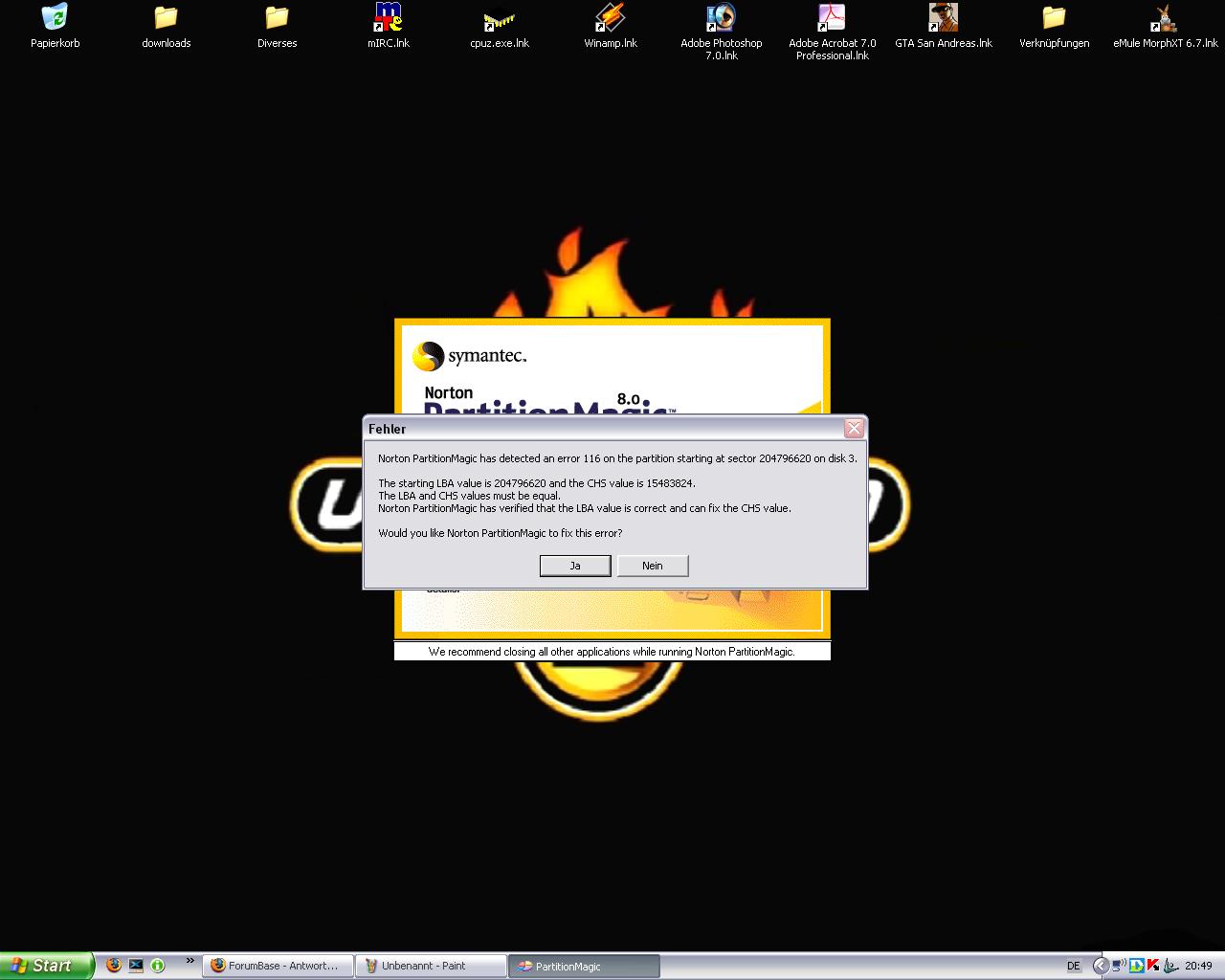Click the green quick launch icon
This screenshot has width=1225, height=980.
coord(158,966)
